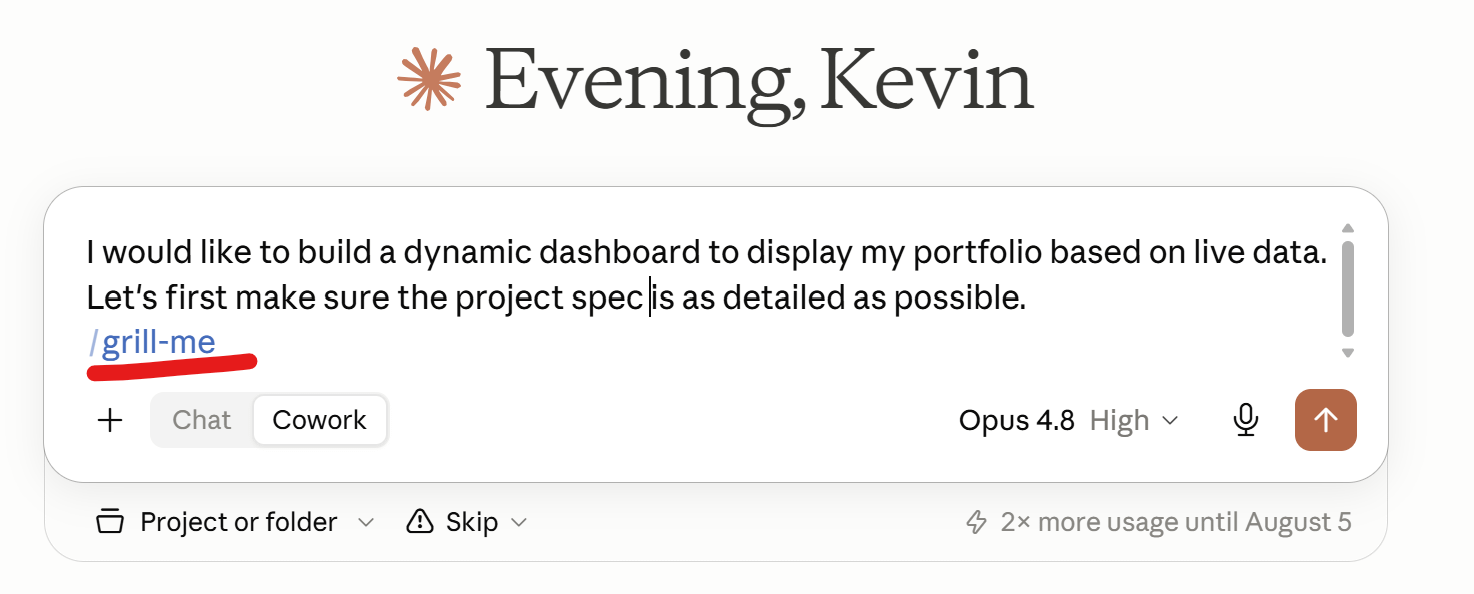Click the warning triangle icon beside Skip
Image resolution: width=1474 pixels, height=594 pixels.
(x=420, y=522)
